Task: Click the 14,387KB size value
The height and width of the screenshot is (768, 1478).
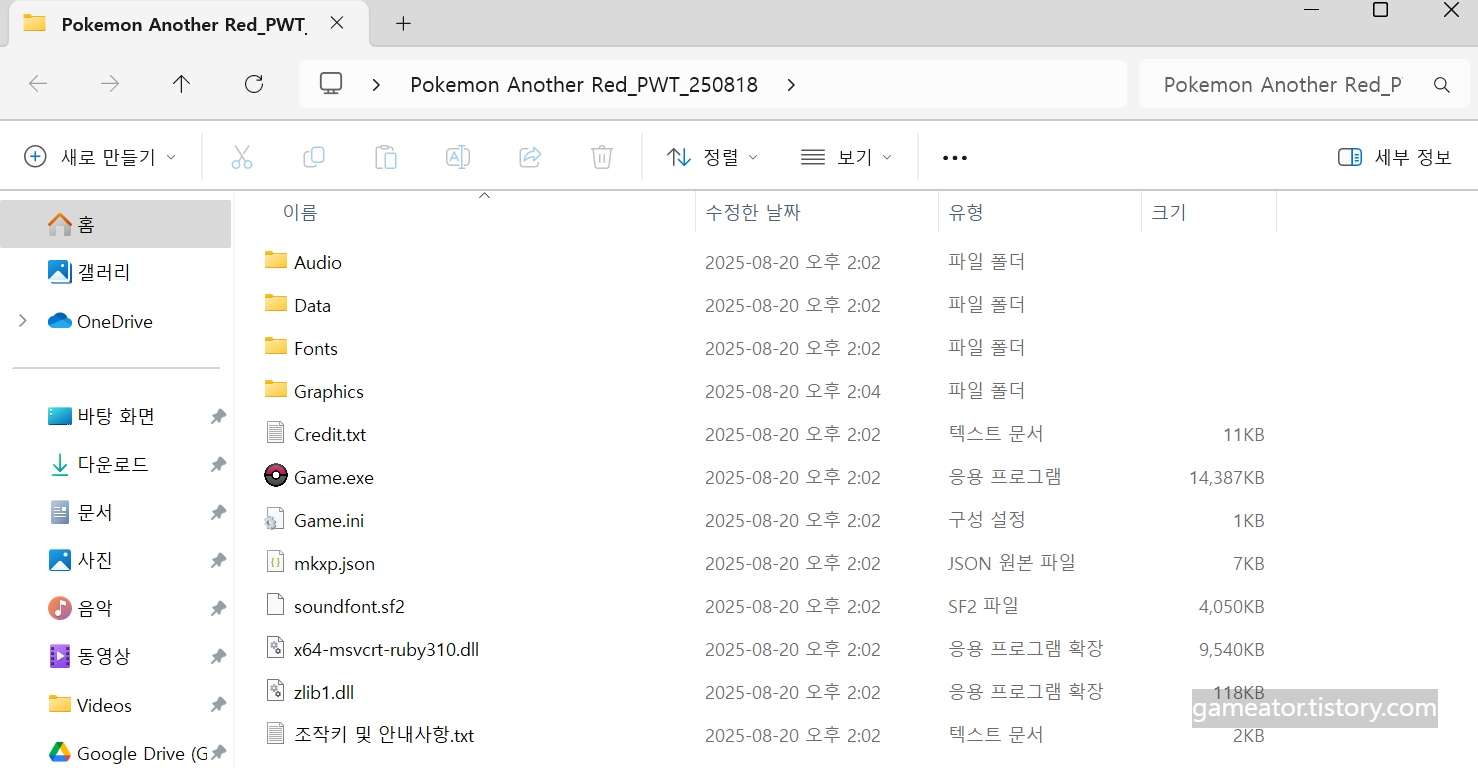Action: tap(1227, 478)
